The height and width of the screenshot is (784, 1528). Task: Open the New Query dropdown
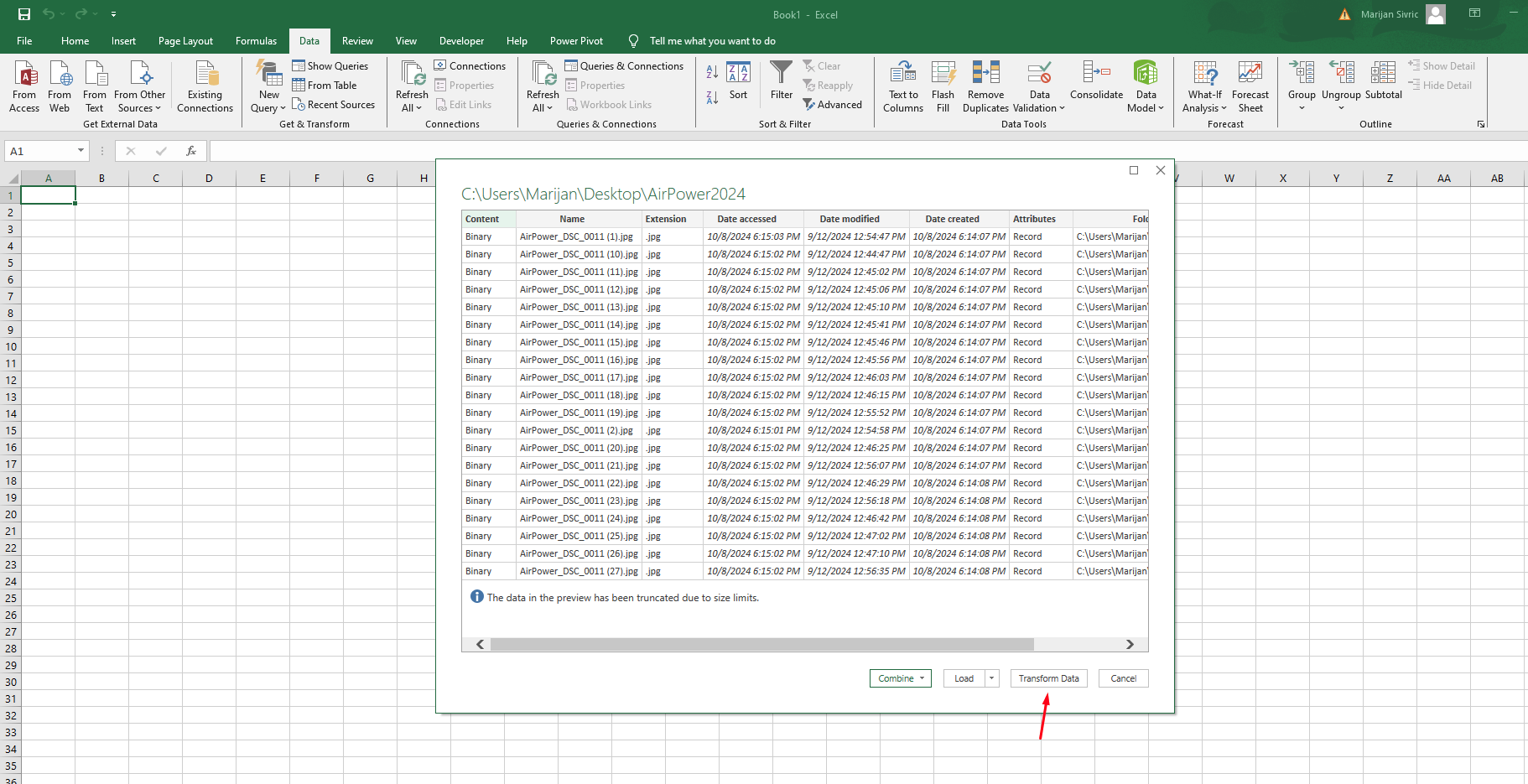click(x=268, y=101)
